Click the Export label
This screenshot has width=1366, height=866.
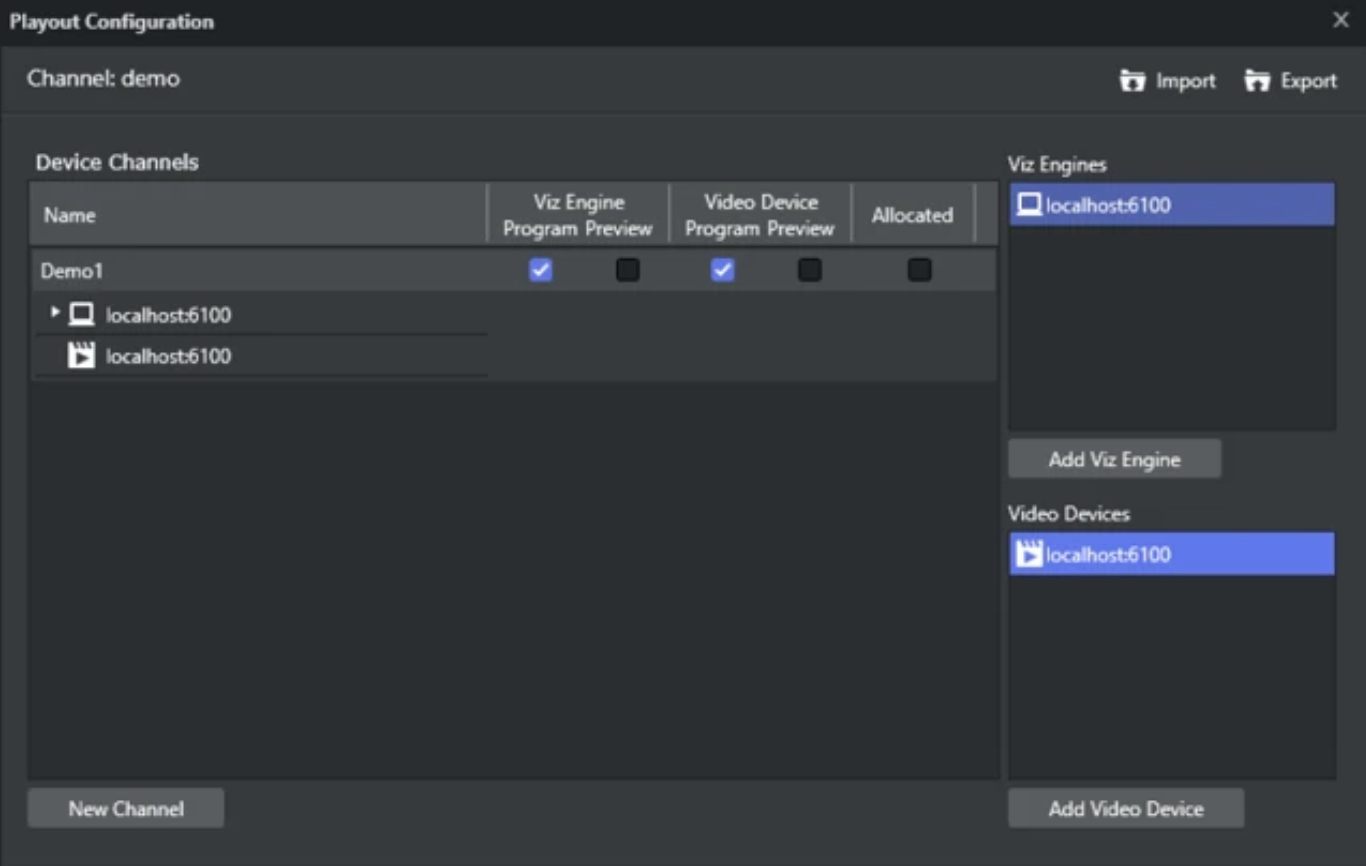[x=1309, y=81]
